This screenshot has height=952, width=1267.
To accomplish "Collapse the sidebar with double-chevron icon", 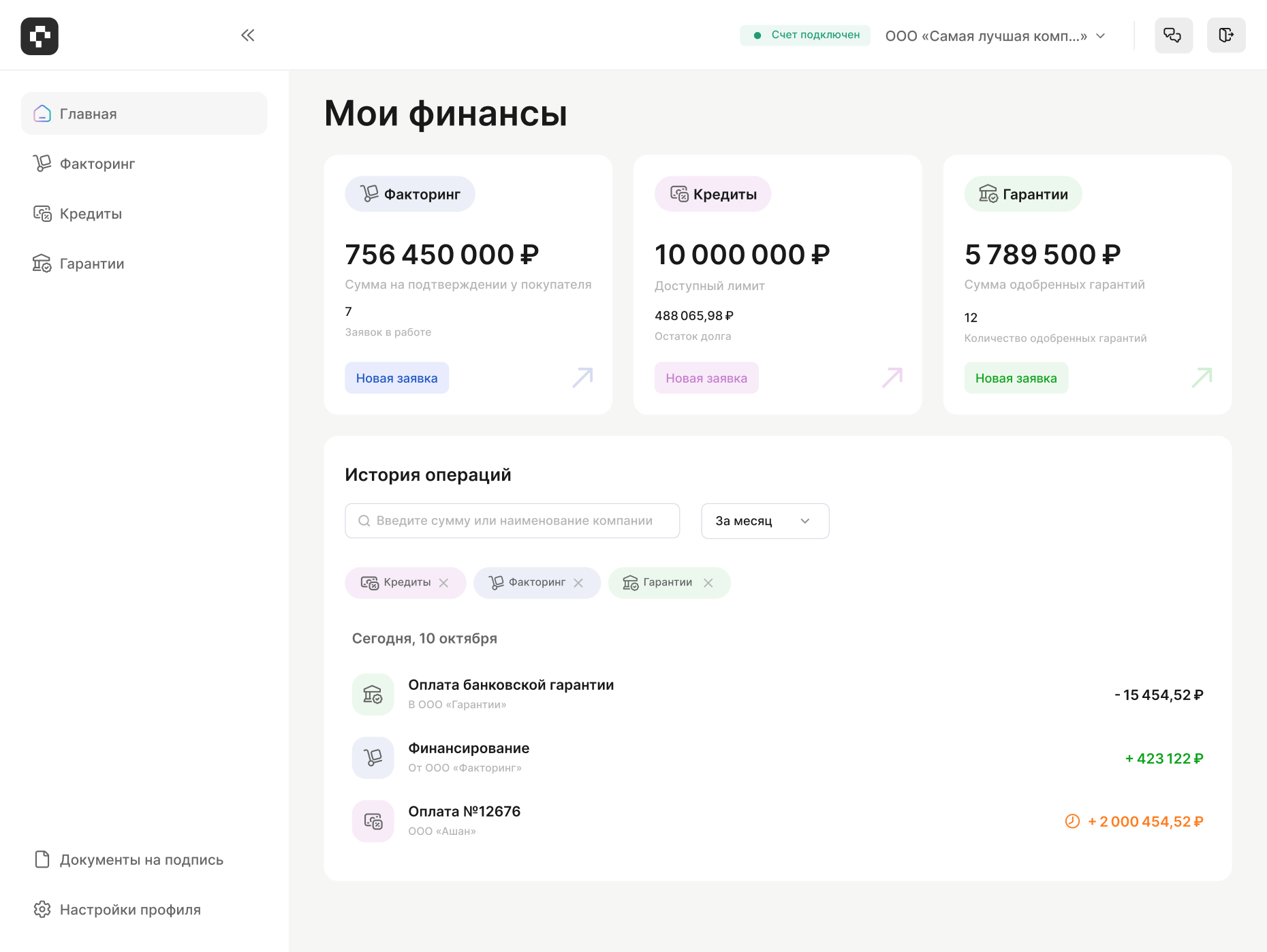I will tap(247, 35).
